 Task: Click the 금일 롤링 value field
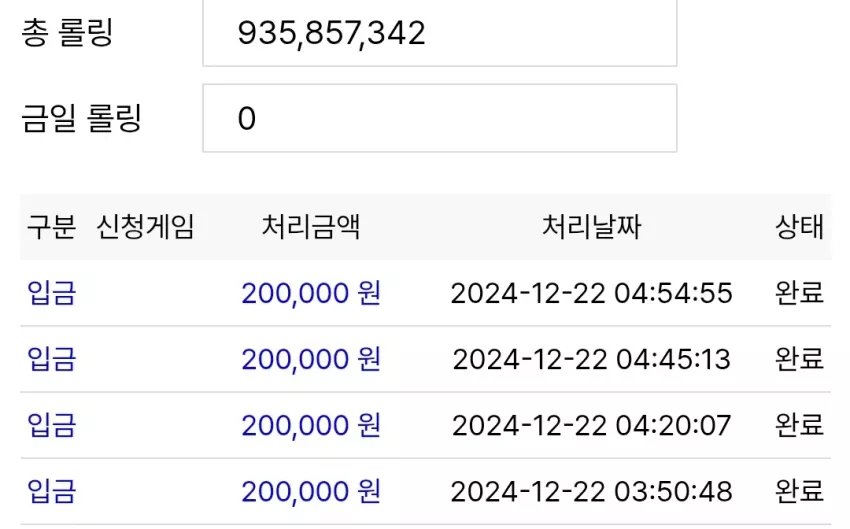click(x=440, y=118)
